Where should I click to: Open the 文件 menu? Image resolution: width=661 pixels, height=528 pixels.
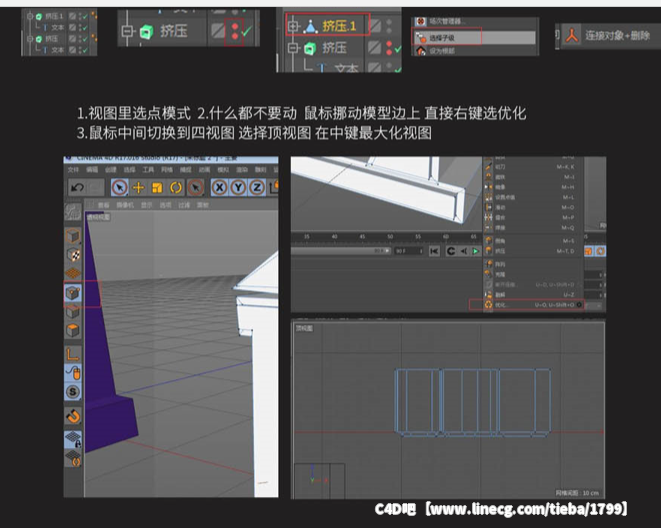[73, 169]
